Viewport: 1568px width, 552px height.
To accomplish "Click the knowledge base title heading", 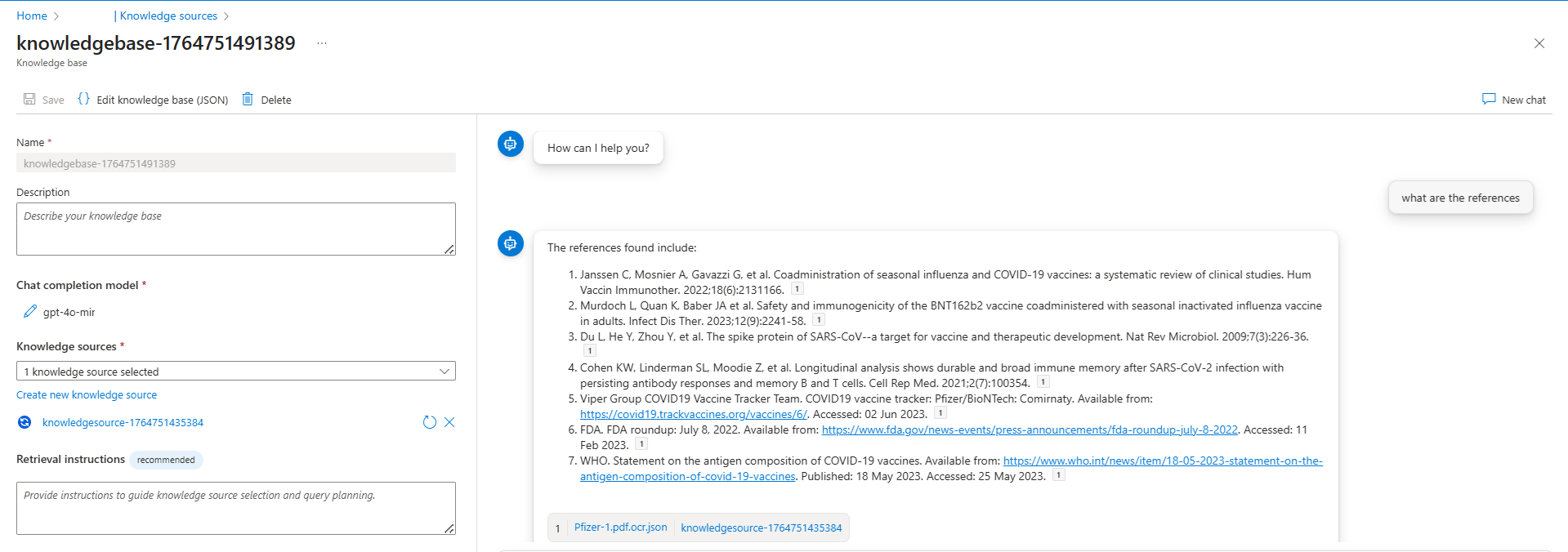I will tap(156, 43).
